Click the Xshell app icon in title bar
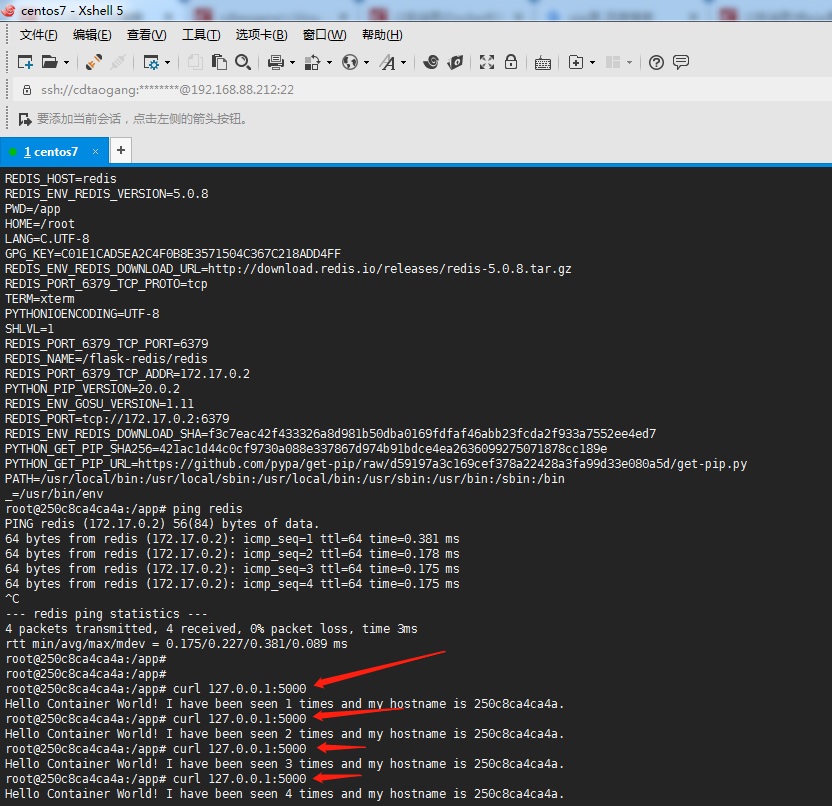Image resolution: width=832 pixels, height=806 pixels. pos(8,10)
